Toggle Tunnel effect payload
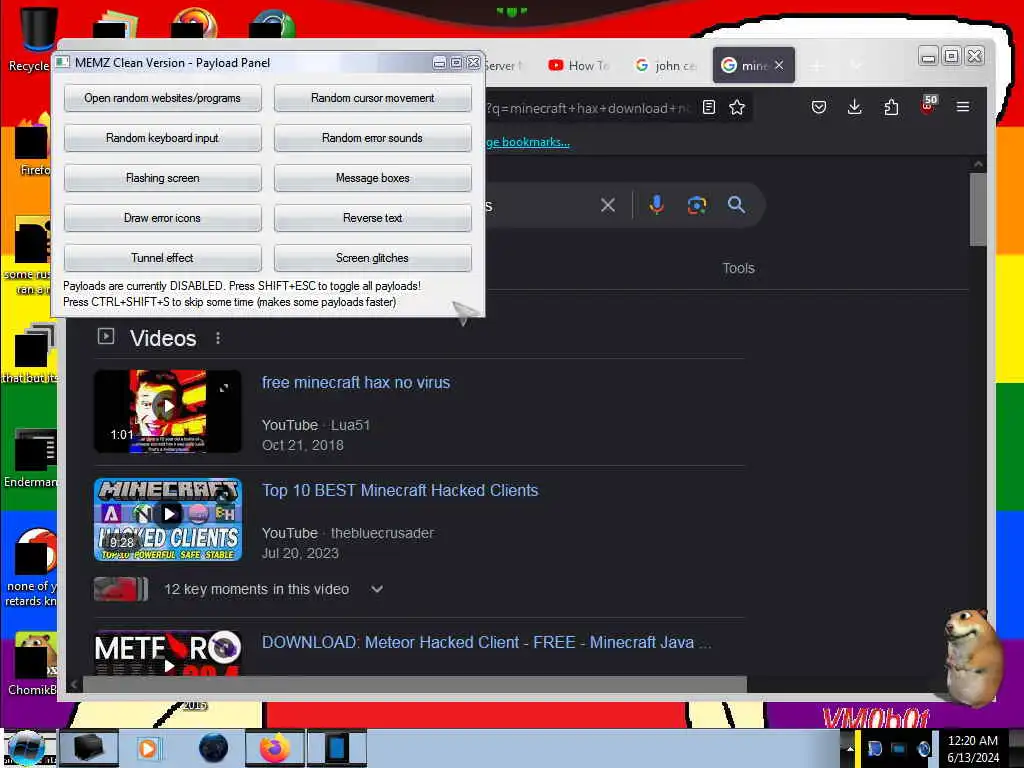Screen dimensions: 1024x768 (163, 257)
